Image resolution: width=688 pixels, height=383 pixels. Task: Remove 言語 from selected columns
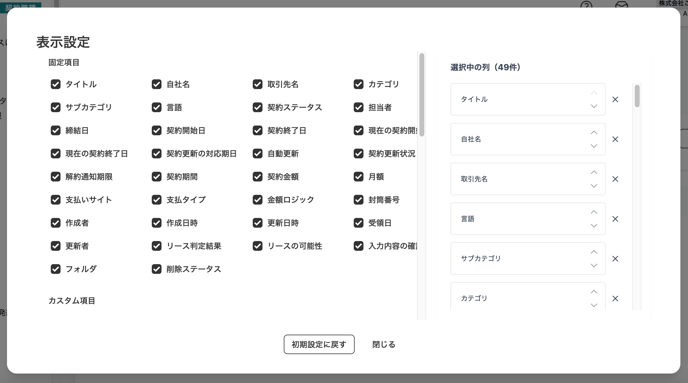pos(615,219)
